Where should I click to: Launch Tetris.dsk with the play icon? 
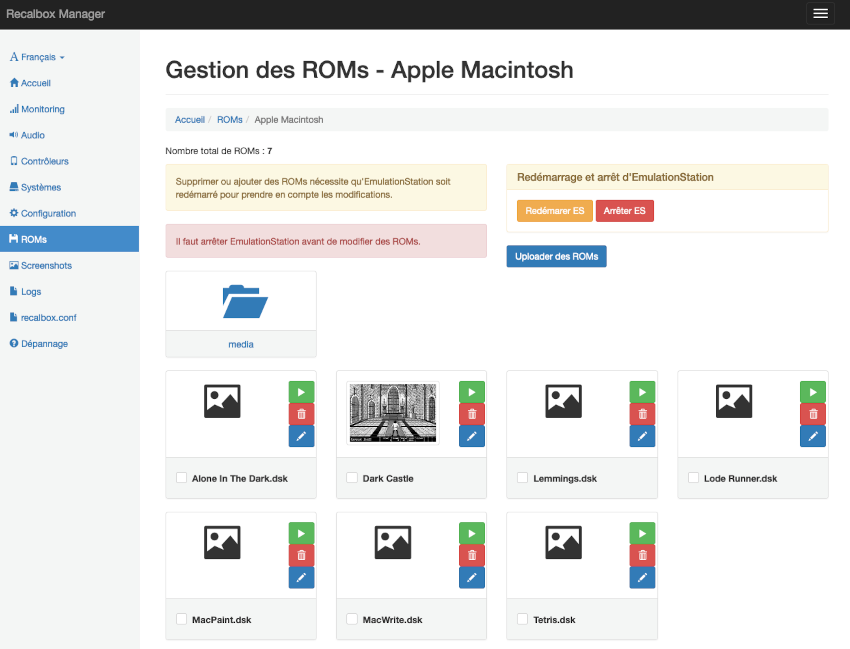(642, 534)
